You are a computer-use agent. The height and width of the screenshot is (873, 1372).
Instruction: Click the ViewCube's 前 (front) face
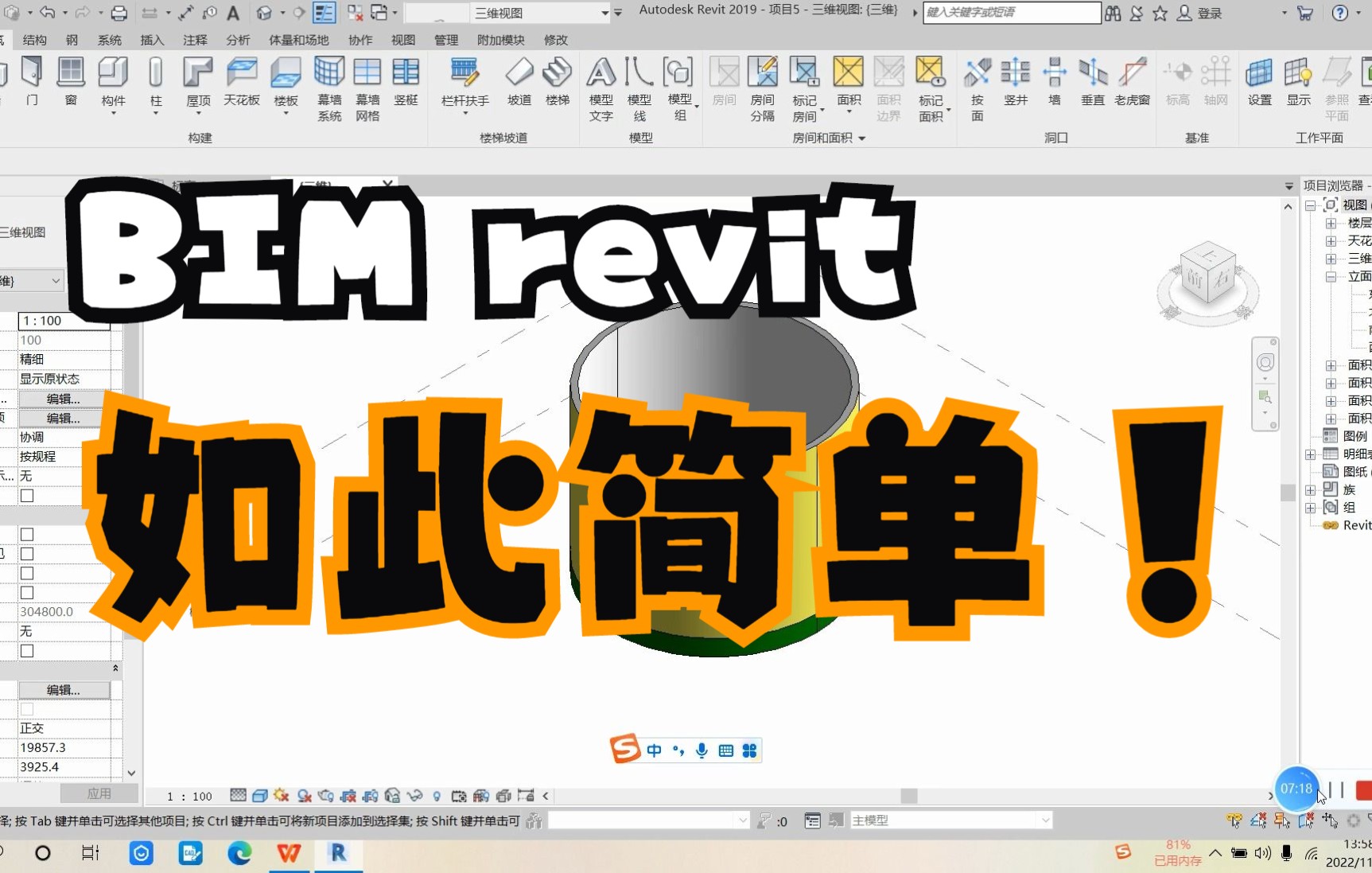click(x=1194, y=279)
